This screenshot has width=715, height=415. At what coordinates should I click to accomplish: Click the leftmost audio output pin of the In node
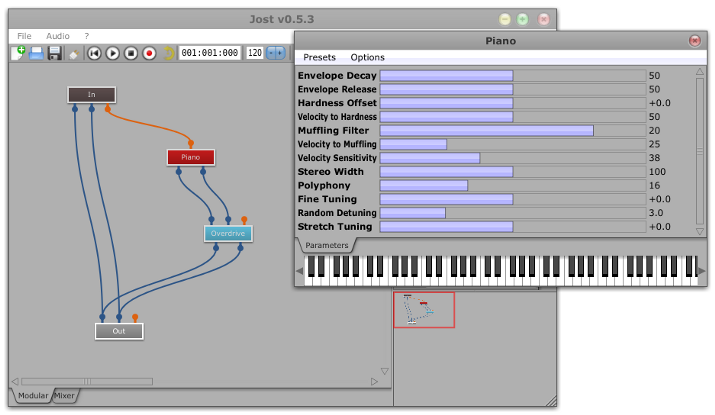(75, 109)
